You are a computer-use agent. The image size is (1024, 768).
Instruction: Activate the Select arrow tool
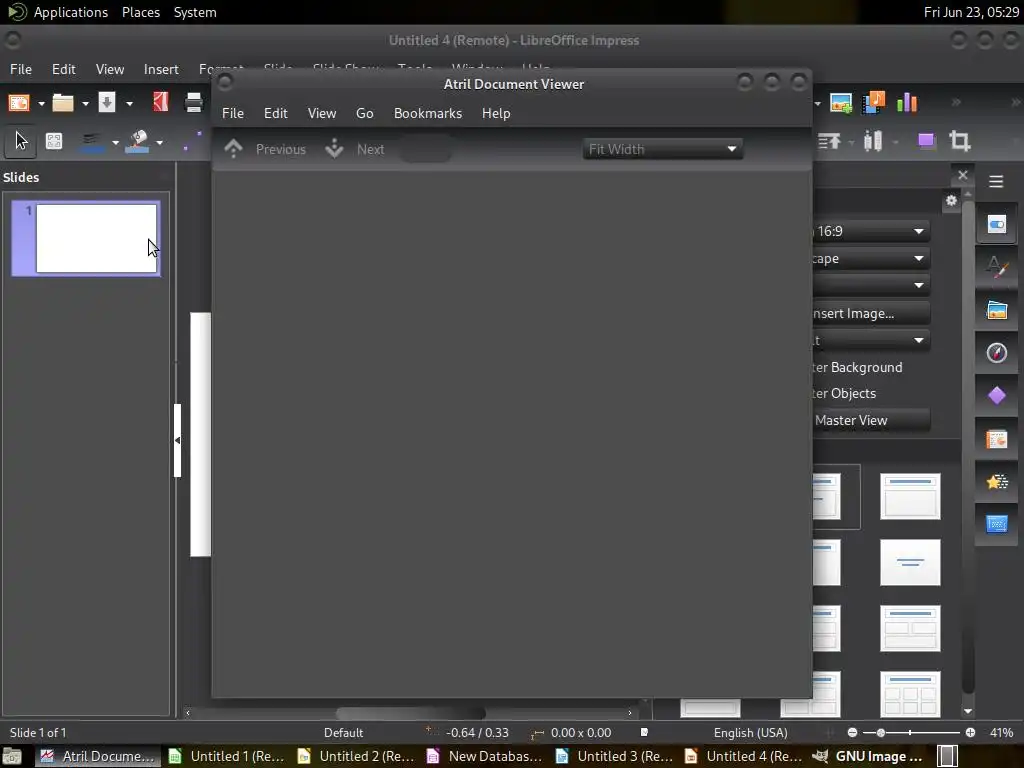[21, 141]
